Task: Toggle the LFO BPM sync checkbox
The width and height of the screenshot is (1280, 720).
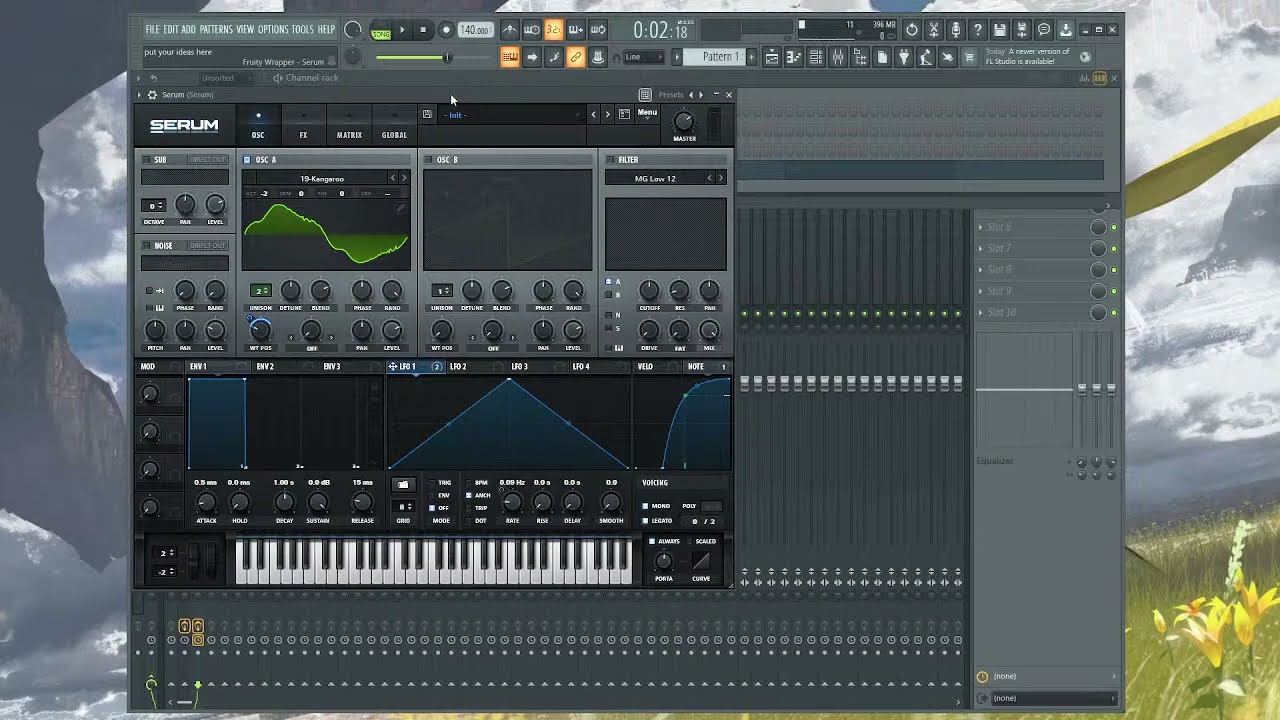Action: 468,483
